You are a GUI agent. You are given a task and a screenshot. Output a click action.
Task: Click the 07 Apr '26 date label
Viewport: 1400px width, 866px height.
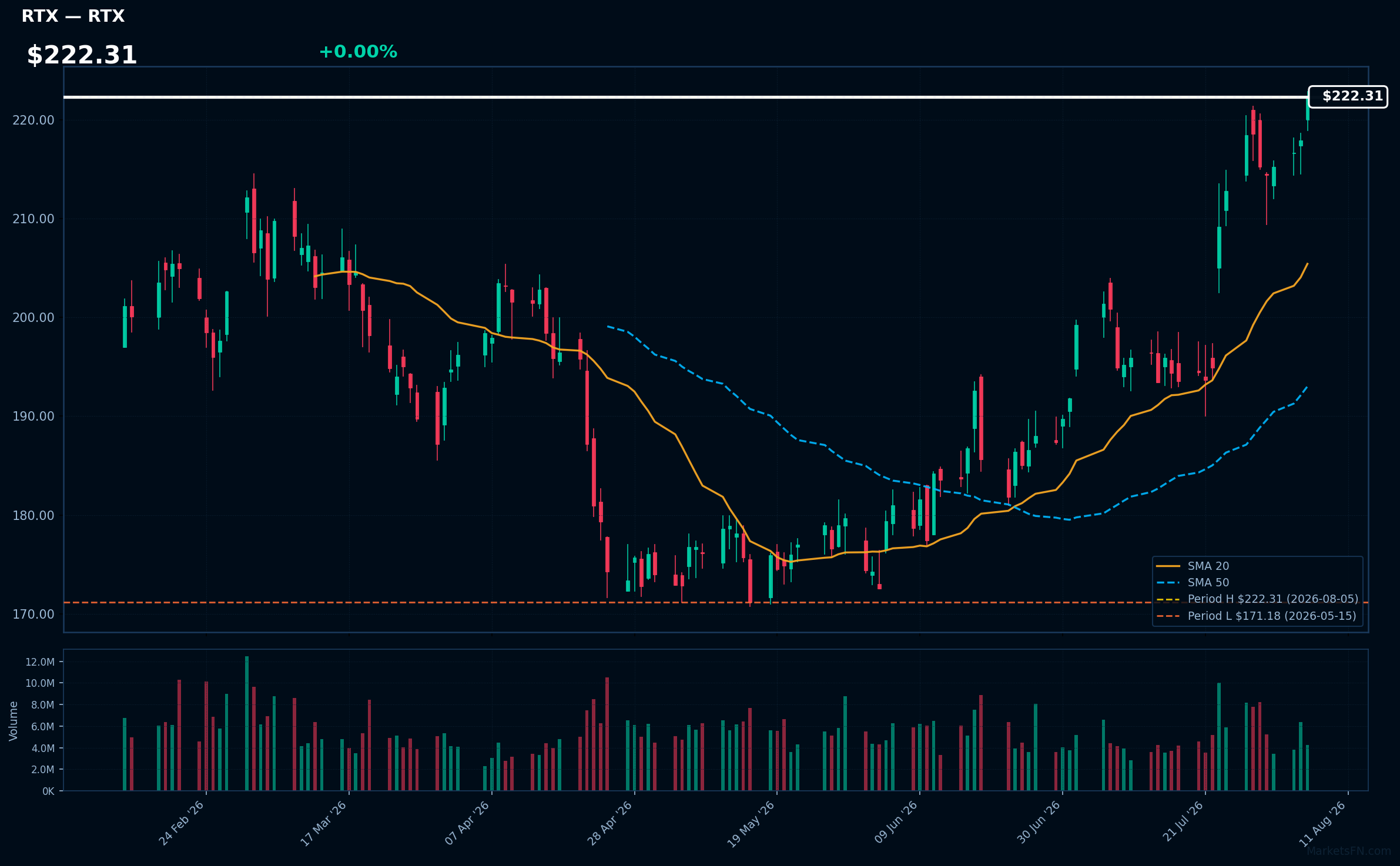pos(467,823)
